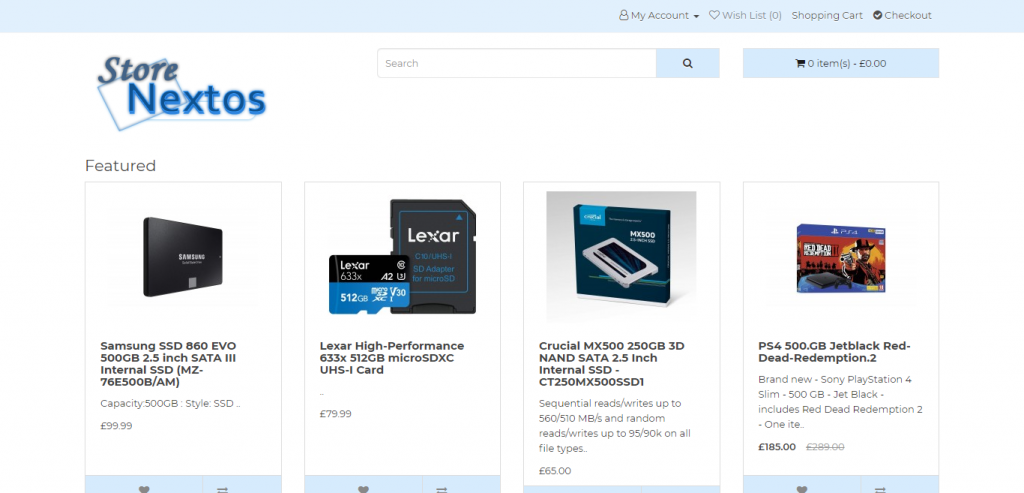
Task: Click the £79.99 Lexar price
Action: click(336, 414)
